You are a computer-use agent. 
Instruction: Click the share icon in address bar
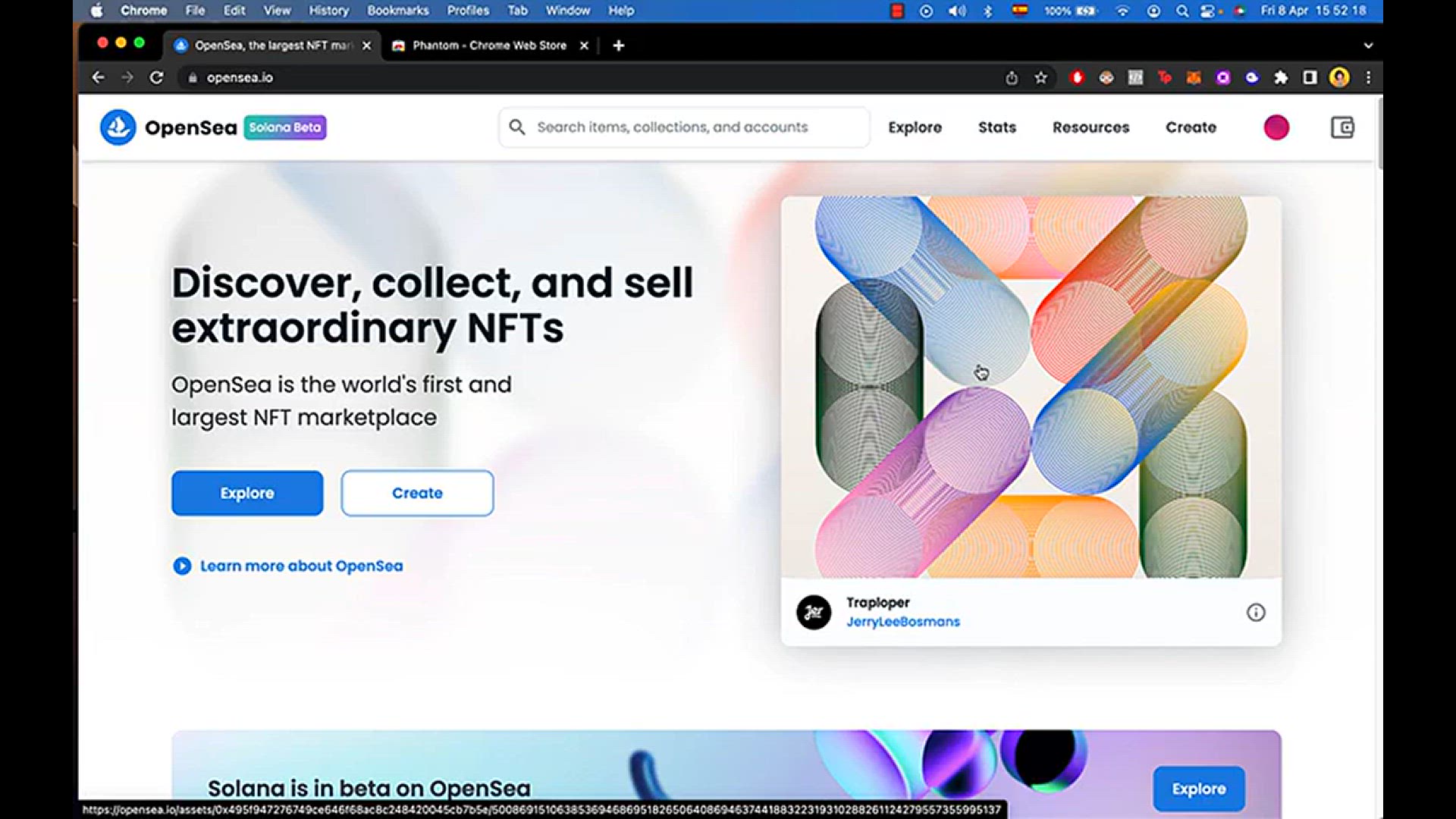[x=1012, y=77]
